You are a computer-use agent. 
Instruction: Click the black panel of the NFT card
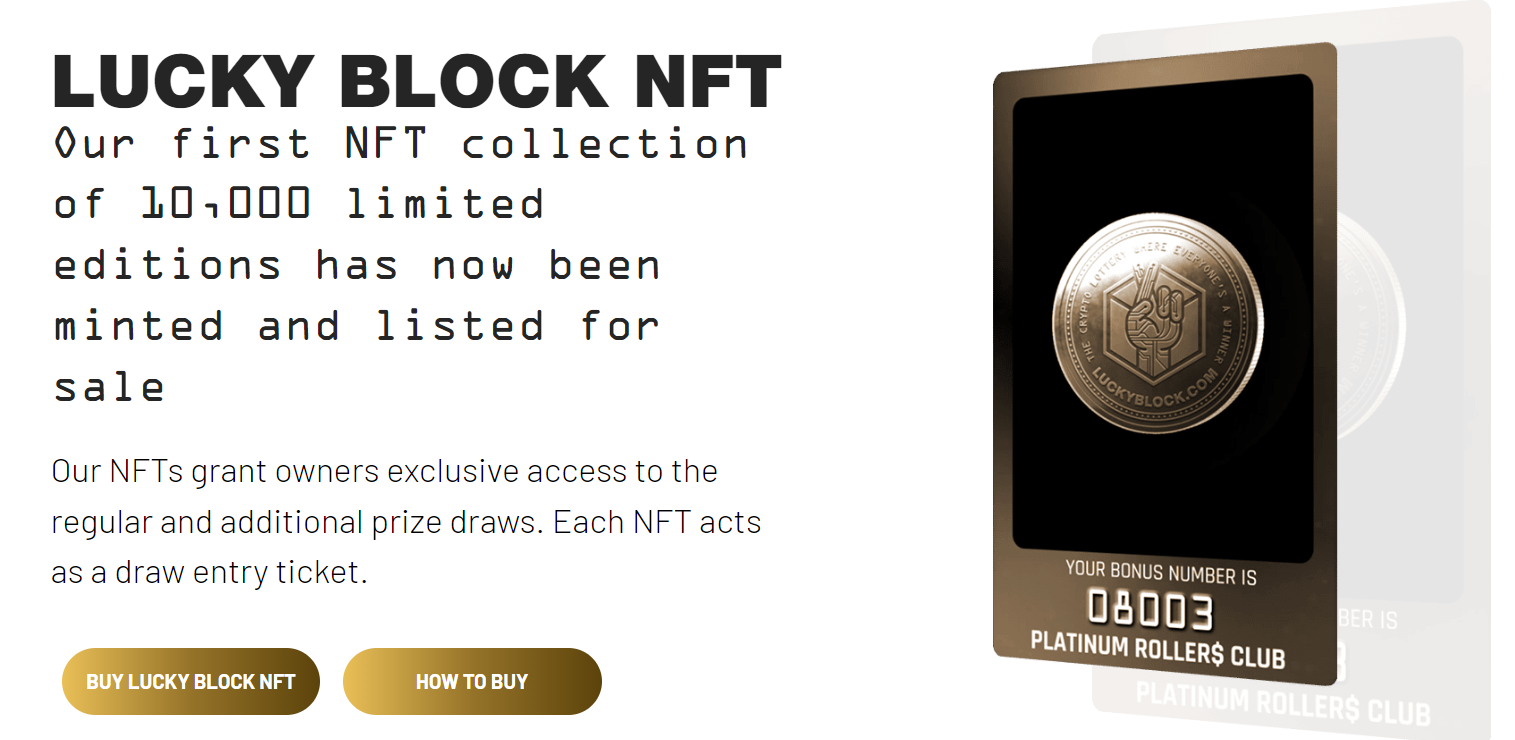click(1163, 311)
